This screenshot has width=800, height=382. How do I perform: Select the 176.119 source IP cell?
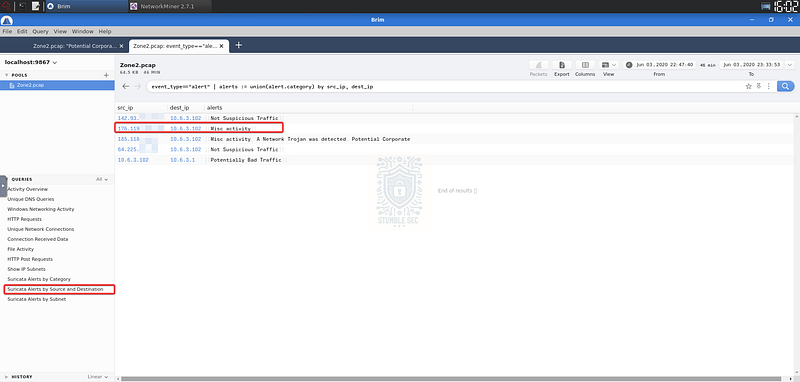[x=129, y=129]
